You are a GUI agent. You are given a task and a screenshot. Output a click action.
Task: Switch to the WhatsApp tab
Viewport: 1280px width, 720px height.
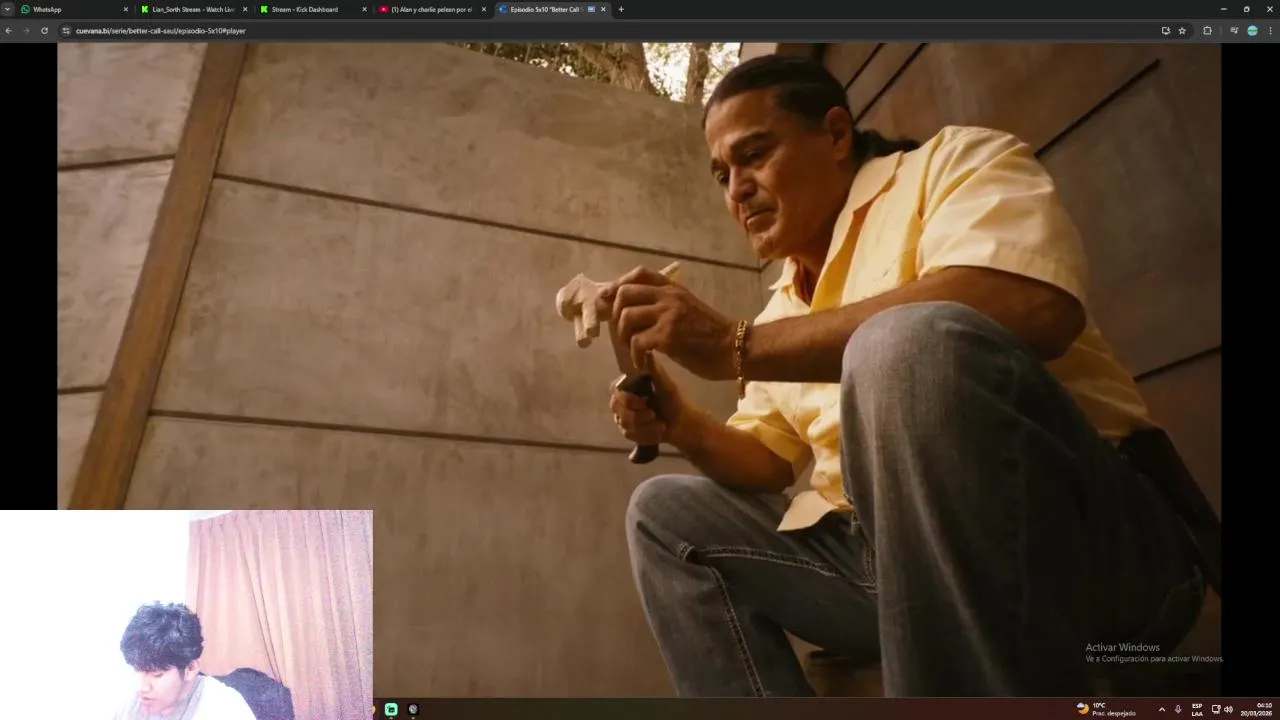[x=75, y=9]
